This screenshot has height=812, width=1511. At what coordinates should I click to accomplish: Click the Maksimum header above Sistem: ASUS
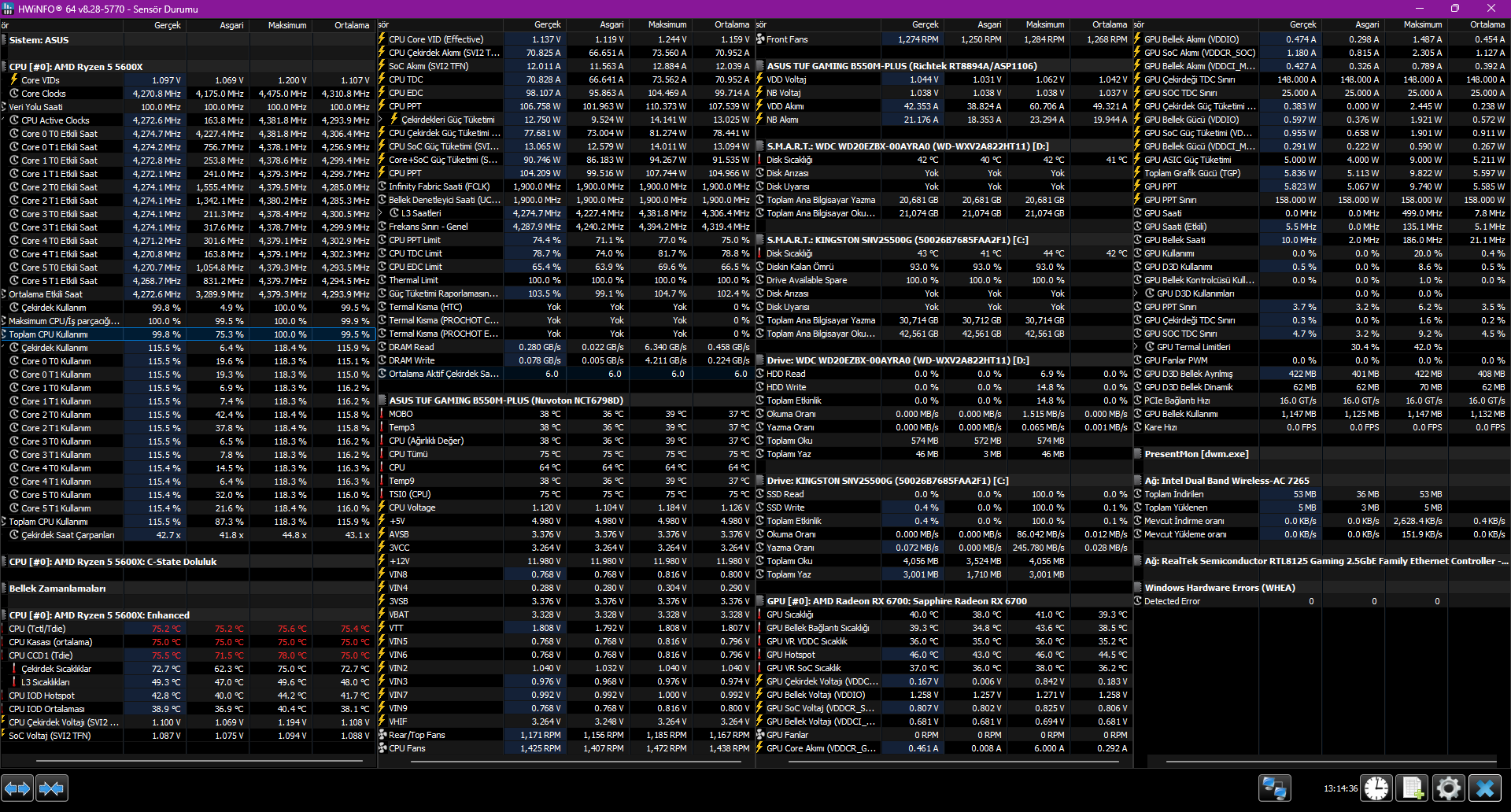pyautogui.click(x=287, y=25)
